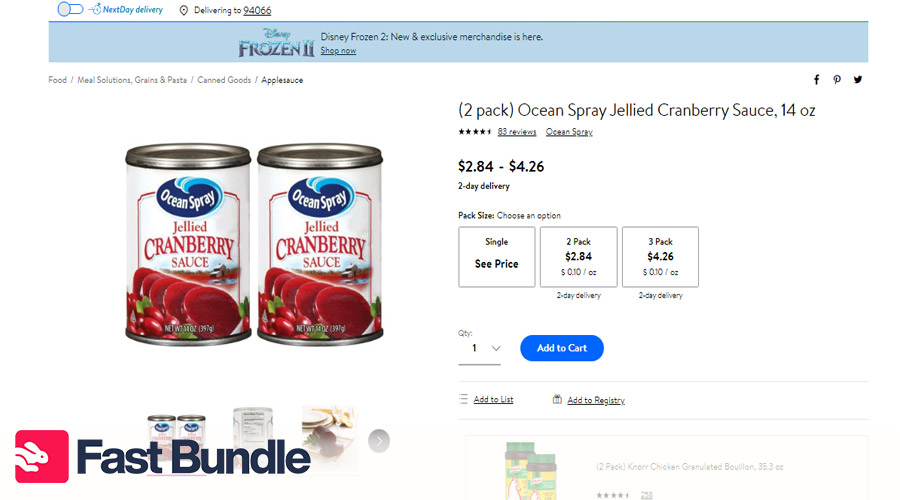Screen dimensions: 900x500
Task: Click the delivery location pin icon
Action: point(184,10)
